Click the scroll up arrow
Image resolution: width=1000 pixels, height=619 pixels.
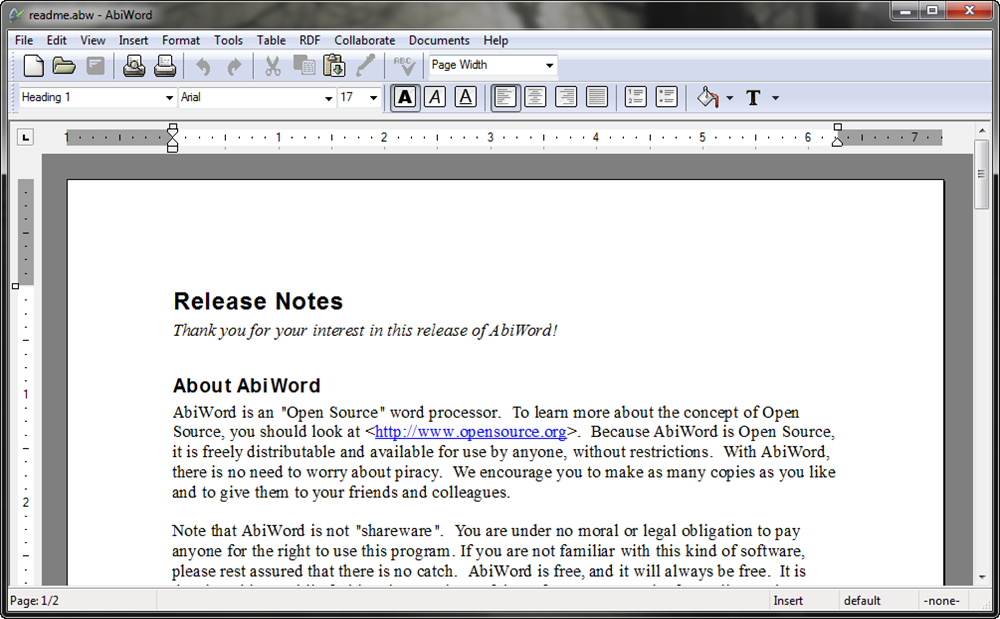pyautogui.click(x=982, y=131)
